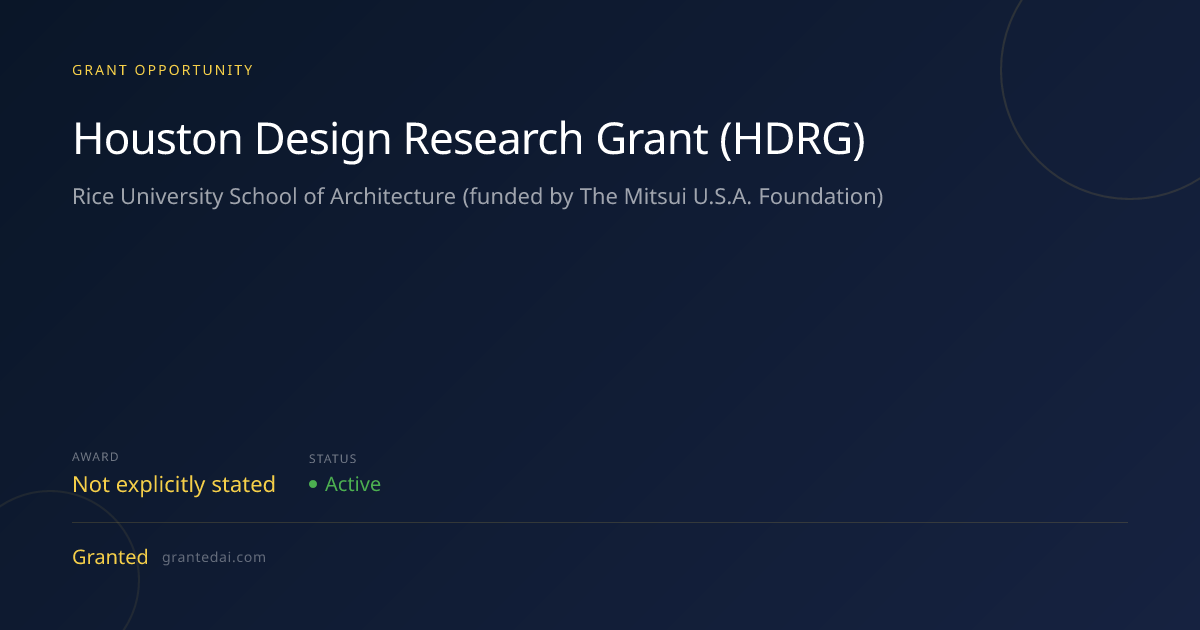
Task: Click the 'AWARD' label
Action: [96, 457]
